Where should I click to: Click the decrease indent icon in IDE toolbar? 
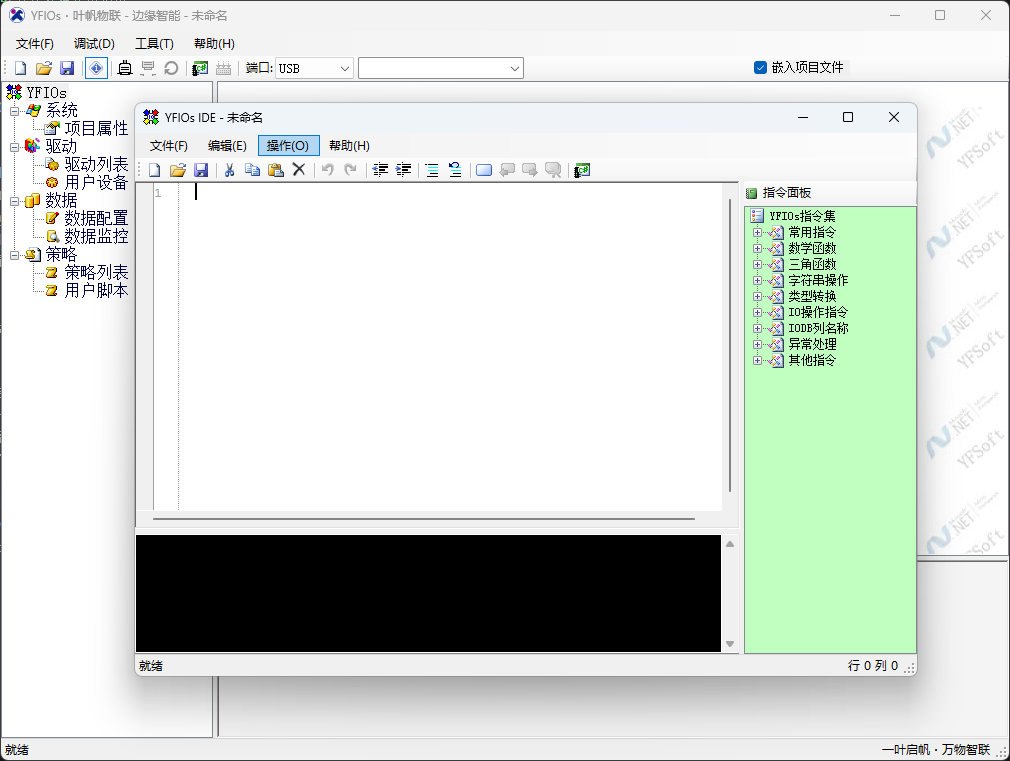(x=380, y=170)
